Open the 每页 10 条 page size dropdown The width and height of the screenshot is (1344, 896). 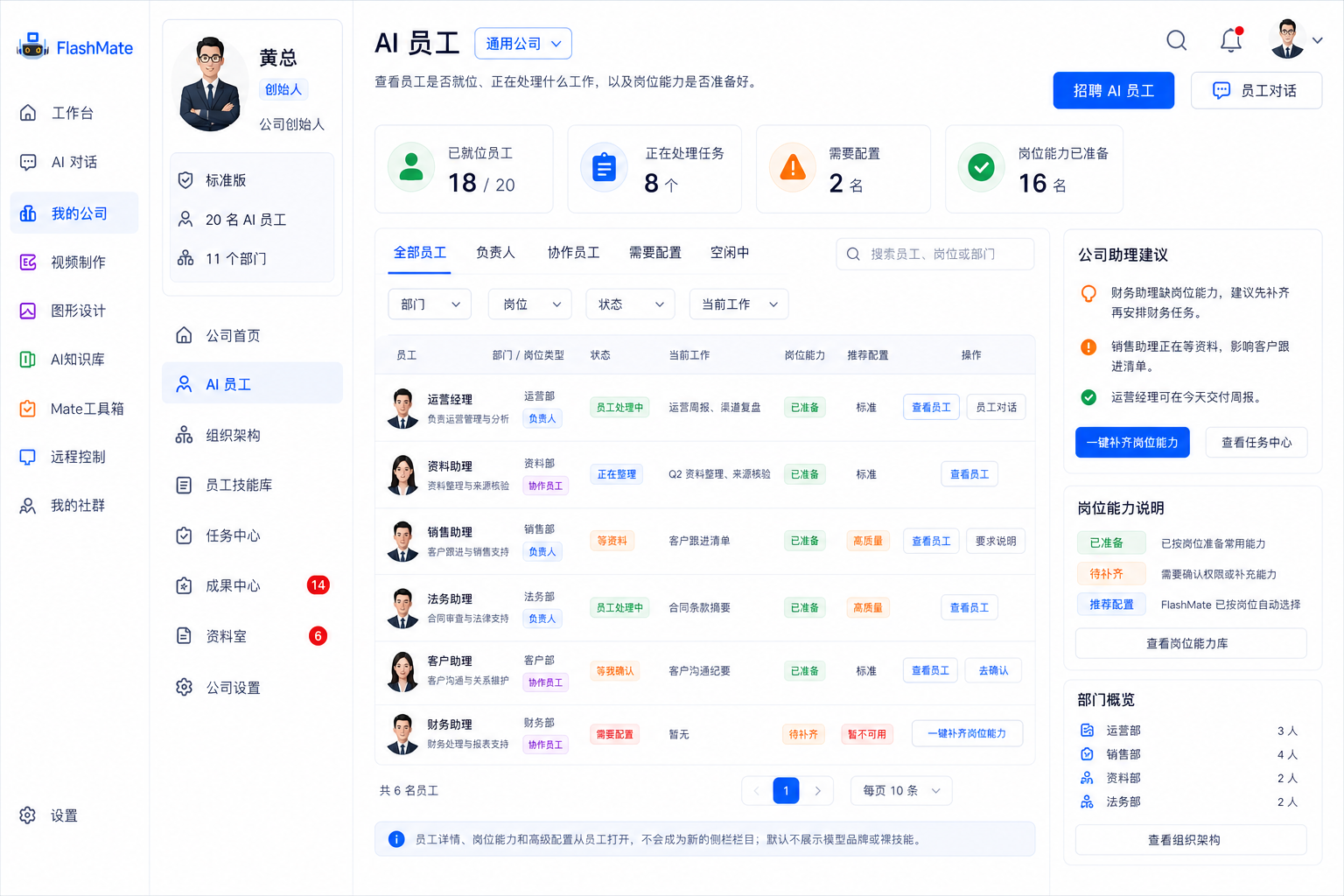(x=901, y=791)
